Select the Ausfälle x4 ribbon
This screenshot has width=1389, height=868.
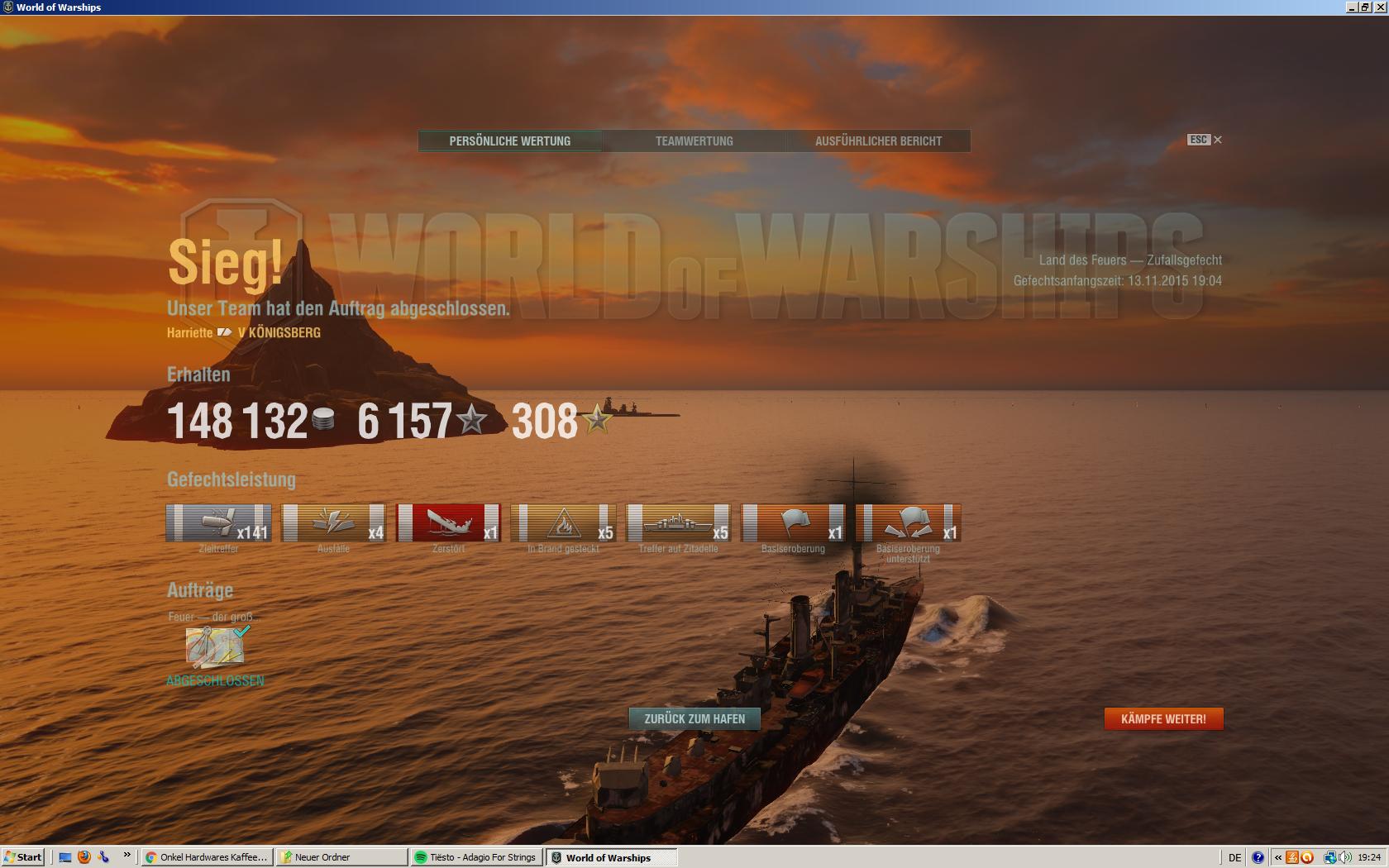click(333, 522)
